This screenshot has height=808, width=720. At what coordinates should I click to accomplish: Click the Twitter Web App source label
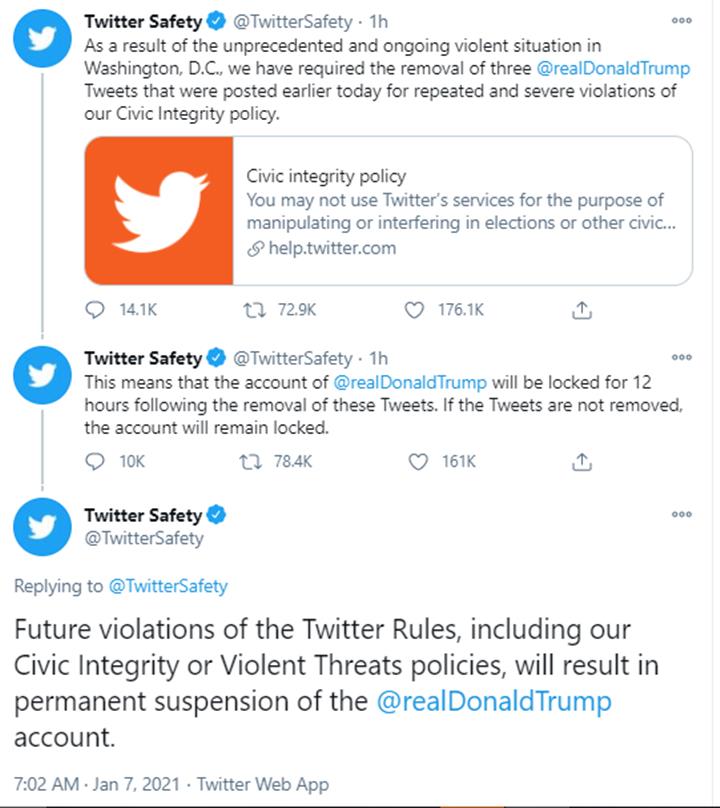pos(263,784)
